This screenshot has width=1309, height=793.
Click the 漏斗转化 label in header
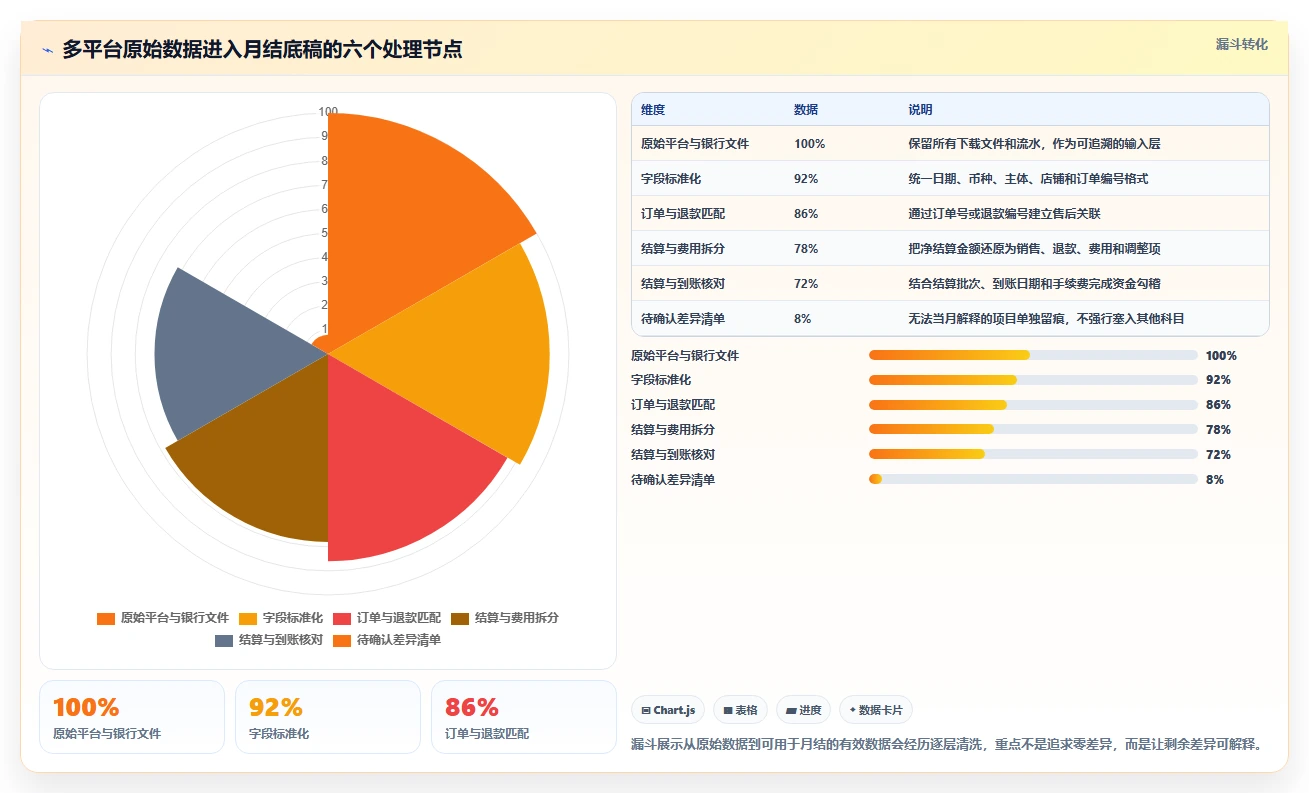click(x=1242, y=44)
